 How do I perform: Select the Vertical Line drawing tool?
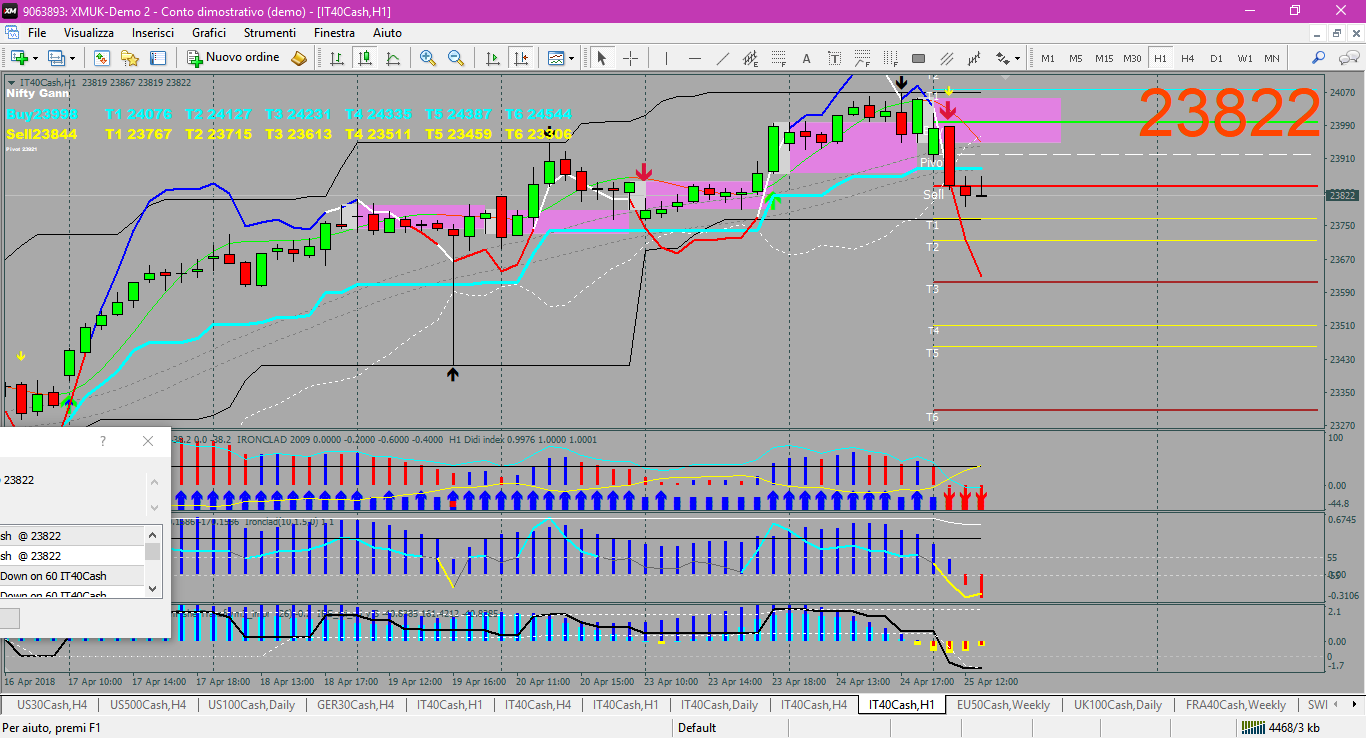tap(666, 58)
